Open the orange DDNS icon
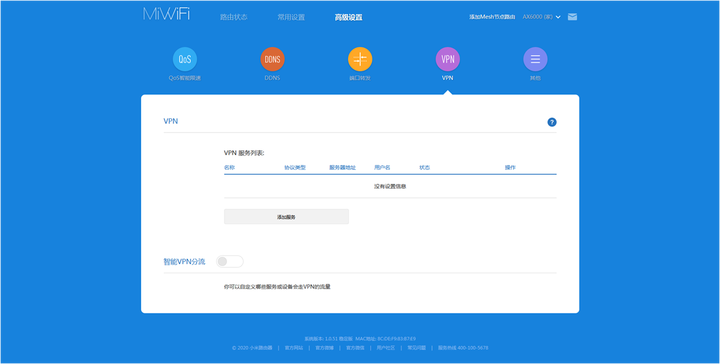 (x=272, y=59)
